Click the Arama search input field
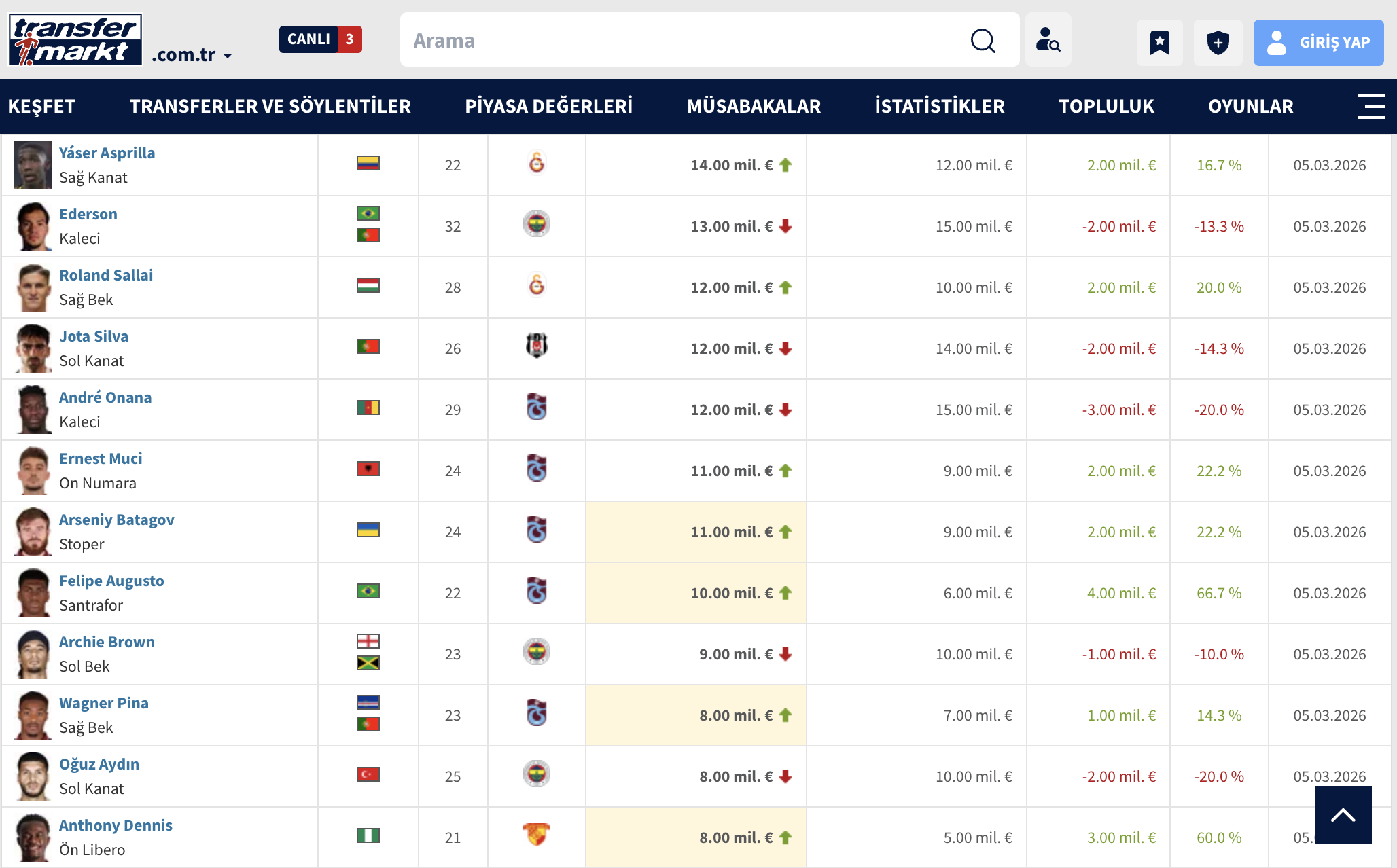The height and width of the screenshot is (868, 1397). click(679, 41)
